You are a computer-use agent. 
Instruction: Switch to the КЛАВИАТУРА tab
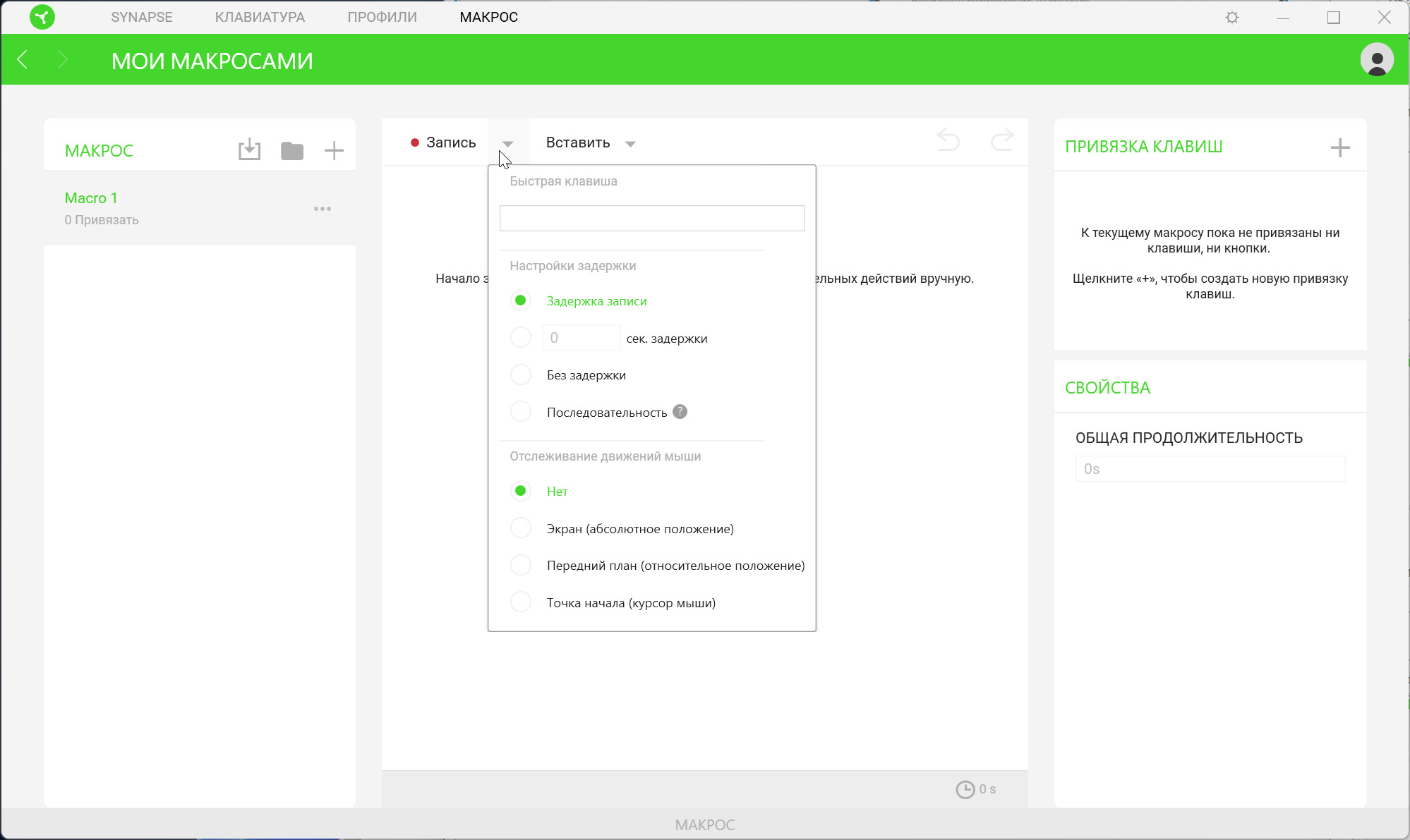(x=260, y=17)
